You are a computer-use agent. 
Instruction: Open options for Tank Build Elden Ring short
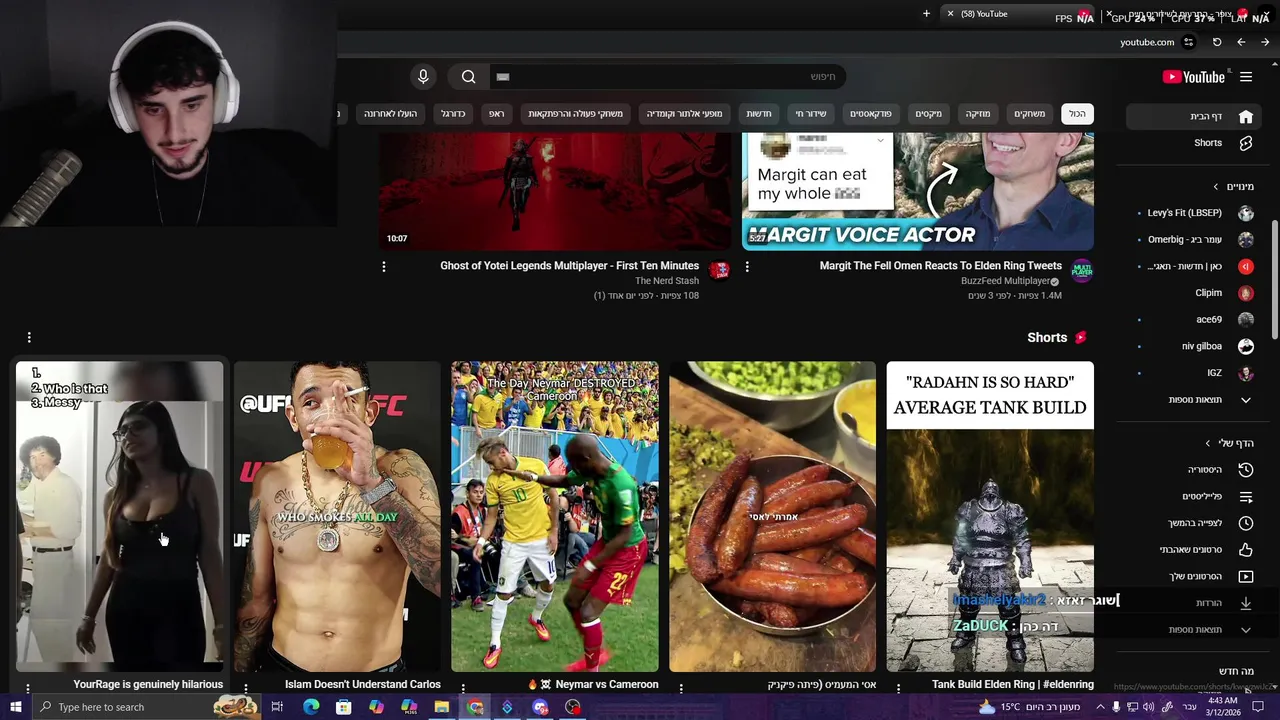(898, 688)
